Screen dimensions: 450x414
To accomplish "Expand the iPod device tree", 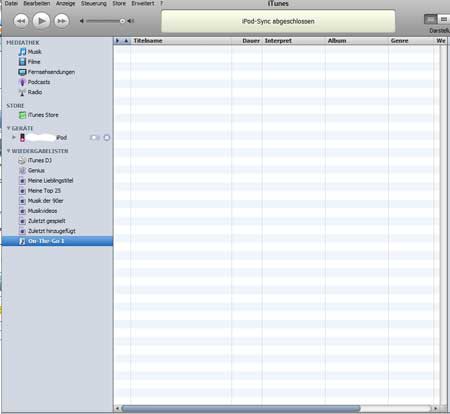I will [x=14, y=137].
